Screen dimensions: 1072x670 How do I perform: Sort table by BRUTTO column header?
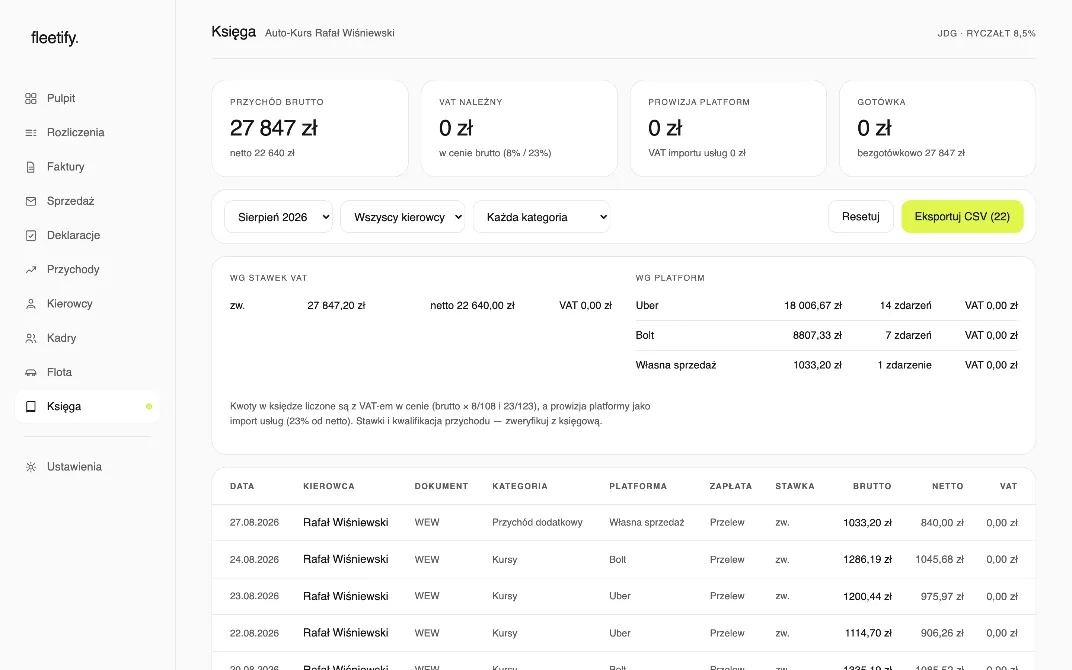coord(872,486)
